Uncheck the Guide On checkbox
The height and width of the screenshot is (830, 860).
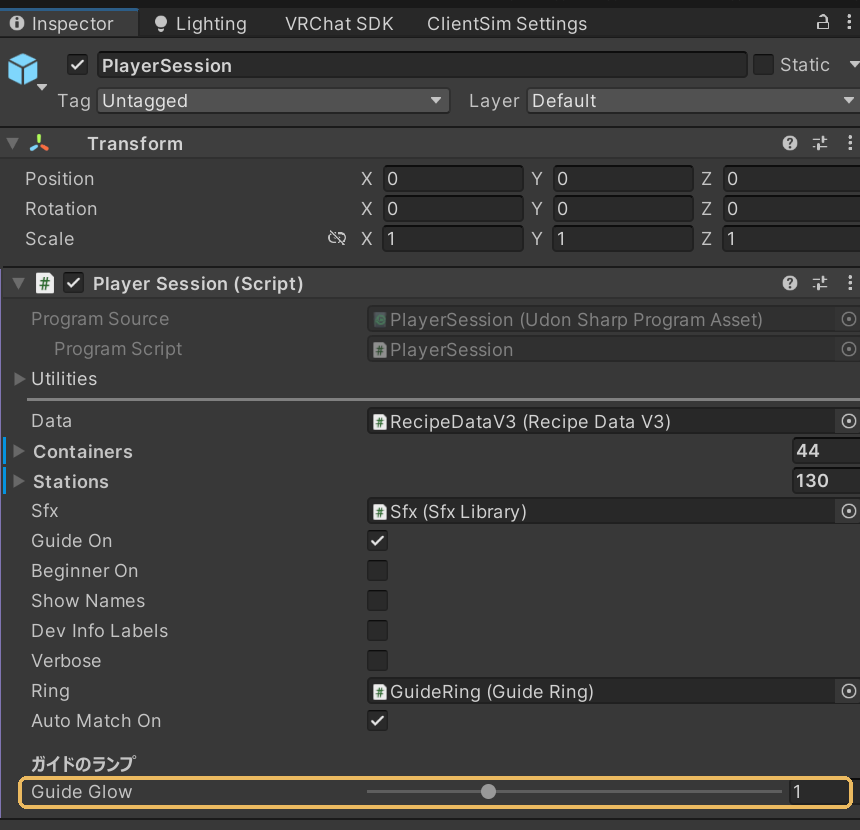coord(377,540)
